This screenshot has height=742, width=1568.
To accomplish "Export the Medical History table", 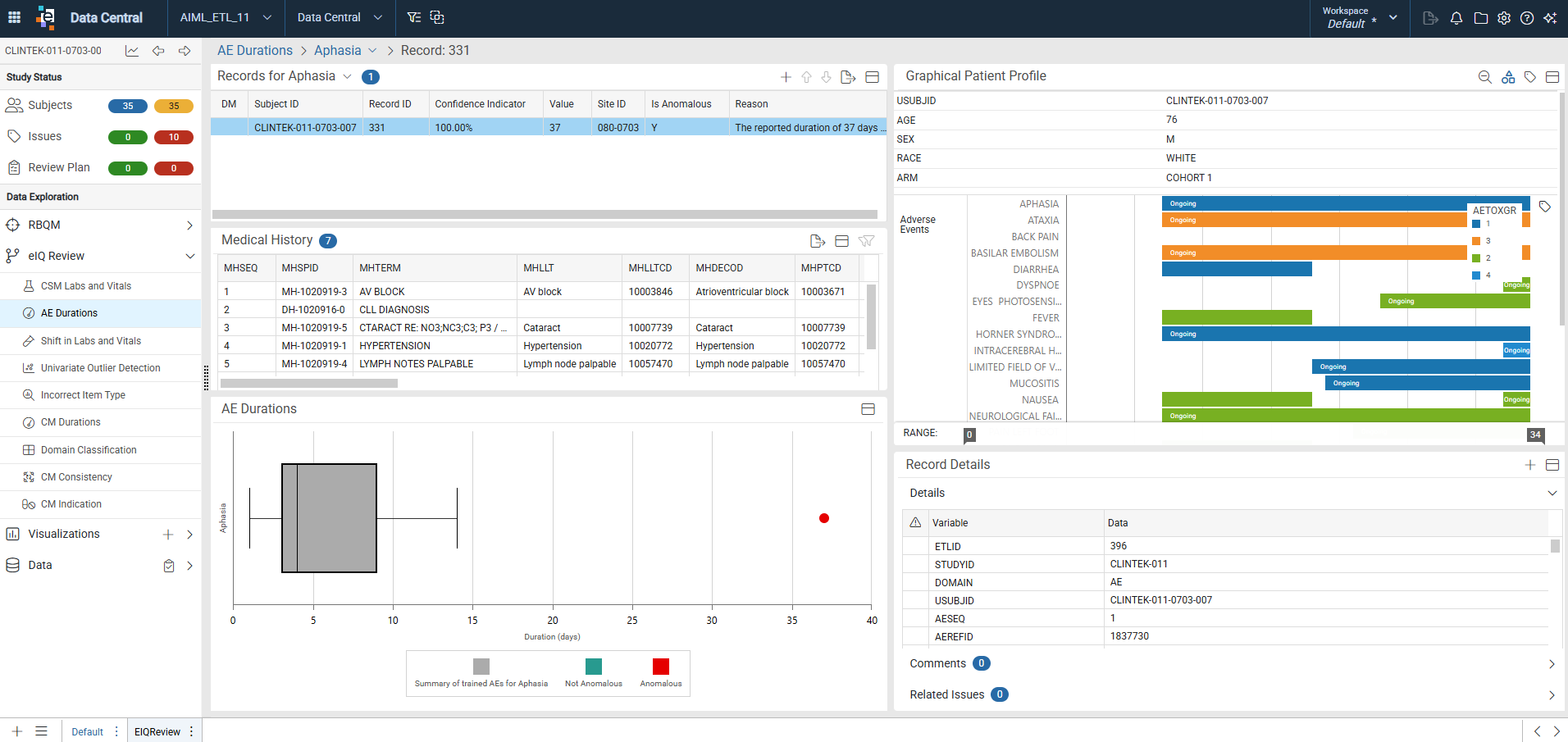I will (817, 241).
